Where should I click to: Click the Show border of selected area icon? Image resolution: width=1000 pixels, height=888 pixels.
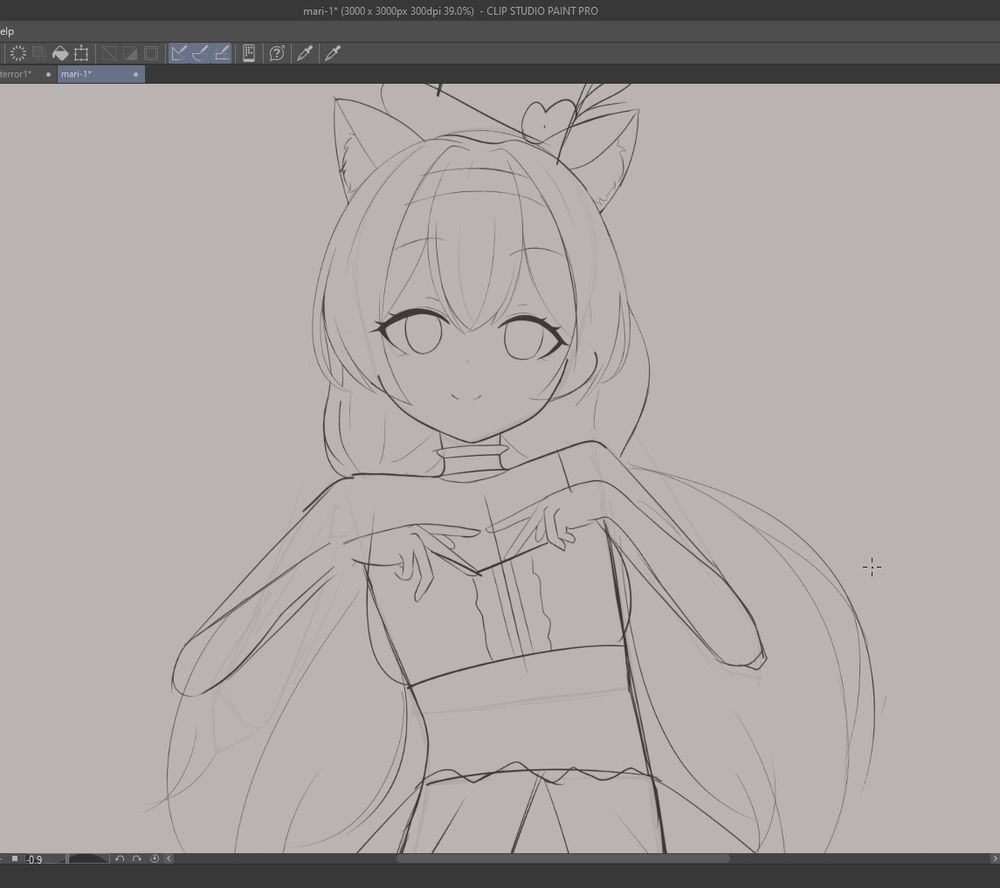[x=151, y=54]
